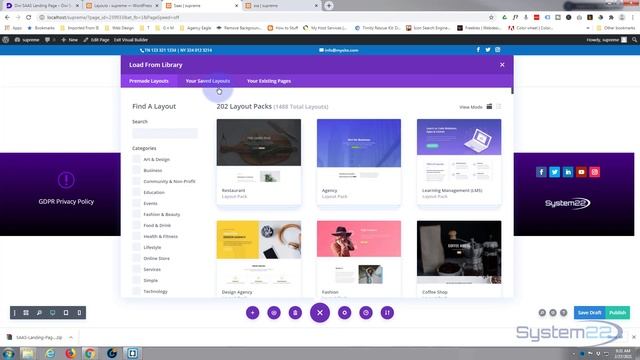Open the Your Saved Layouts tab
The image size is (640, 360).
click(208, 81)
